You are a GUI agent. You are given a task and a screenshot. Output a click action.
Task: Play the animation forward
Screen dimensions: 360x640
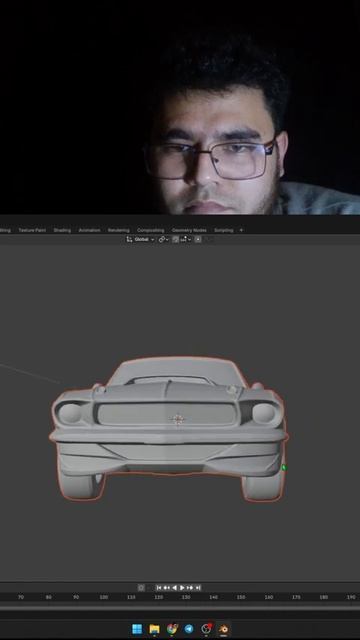pyautogui.click(x=182, y=588)
